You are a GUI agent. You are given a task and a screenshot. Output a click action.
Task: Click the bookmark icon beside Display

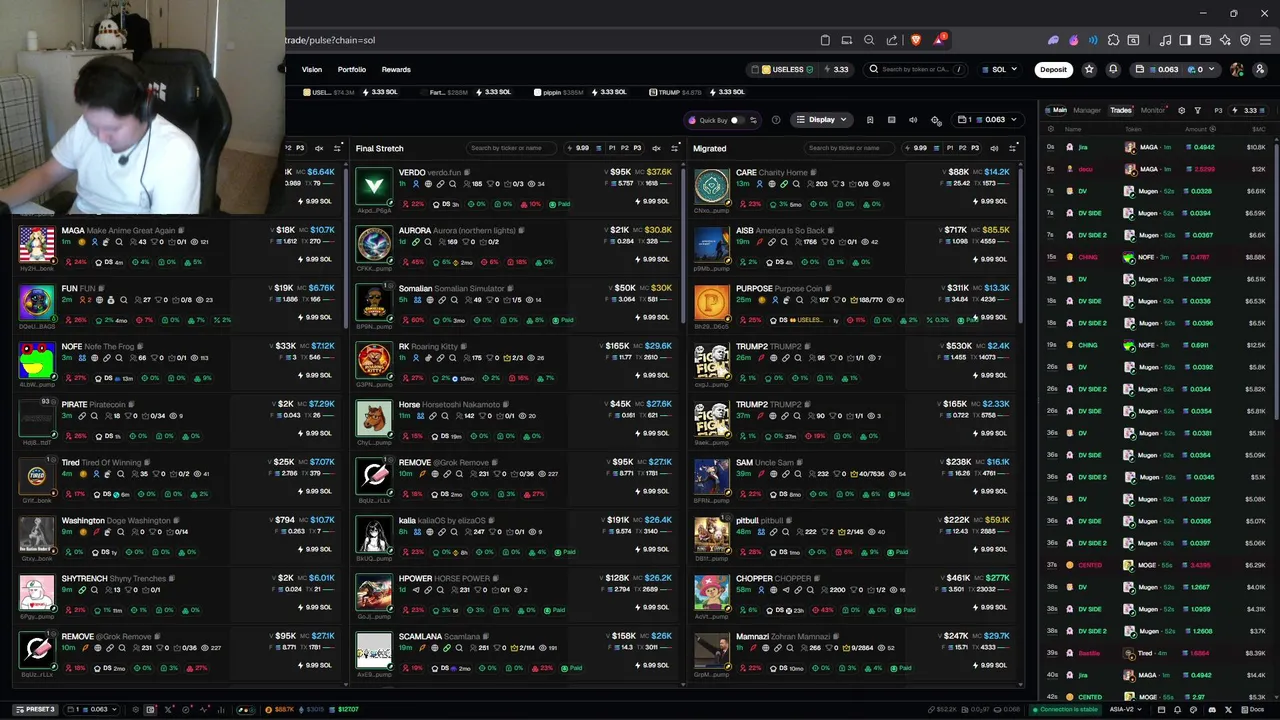[x=870, y=120]
